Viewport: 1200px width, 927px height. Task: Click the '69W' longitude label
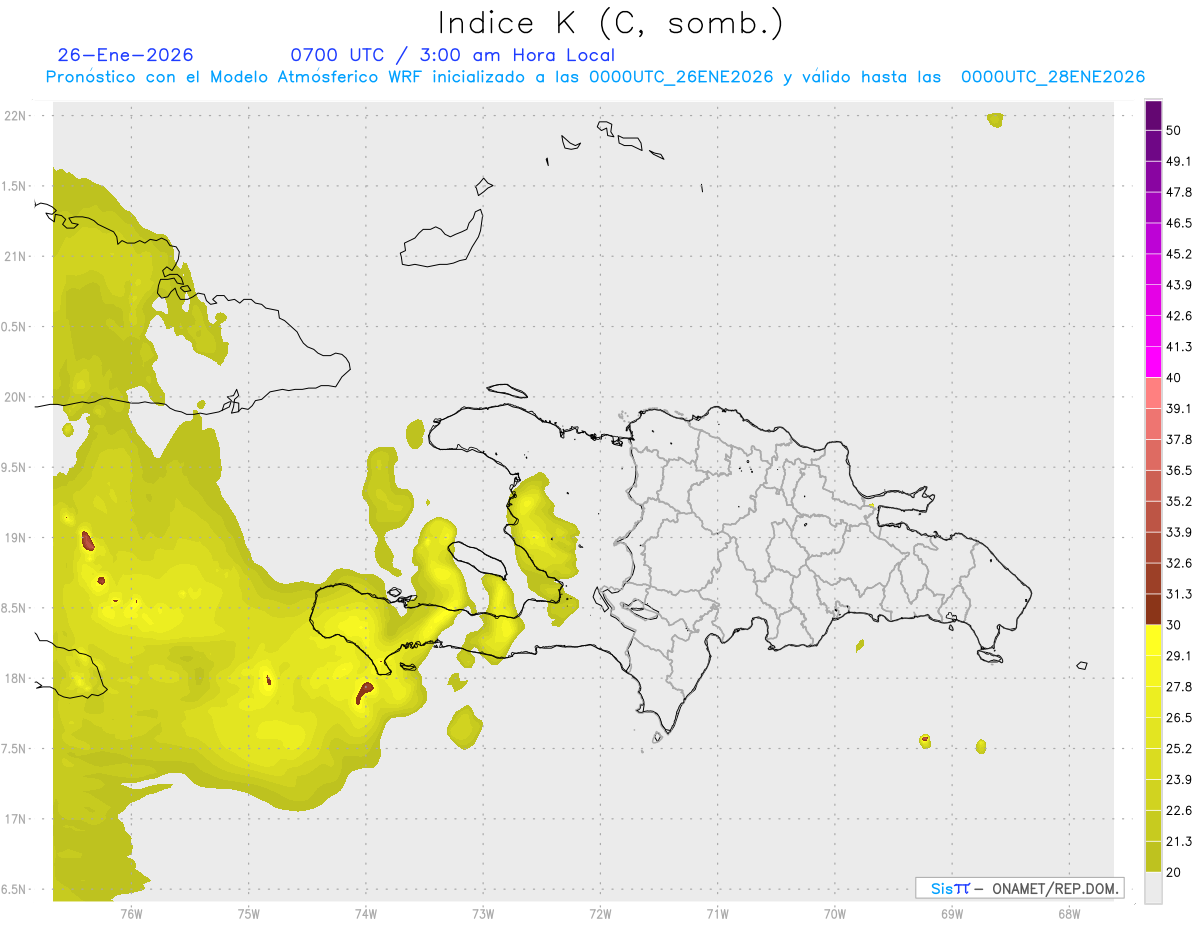(x=952, y=913)
